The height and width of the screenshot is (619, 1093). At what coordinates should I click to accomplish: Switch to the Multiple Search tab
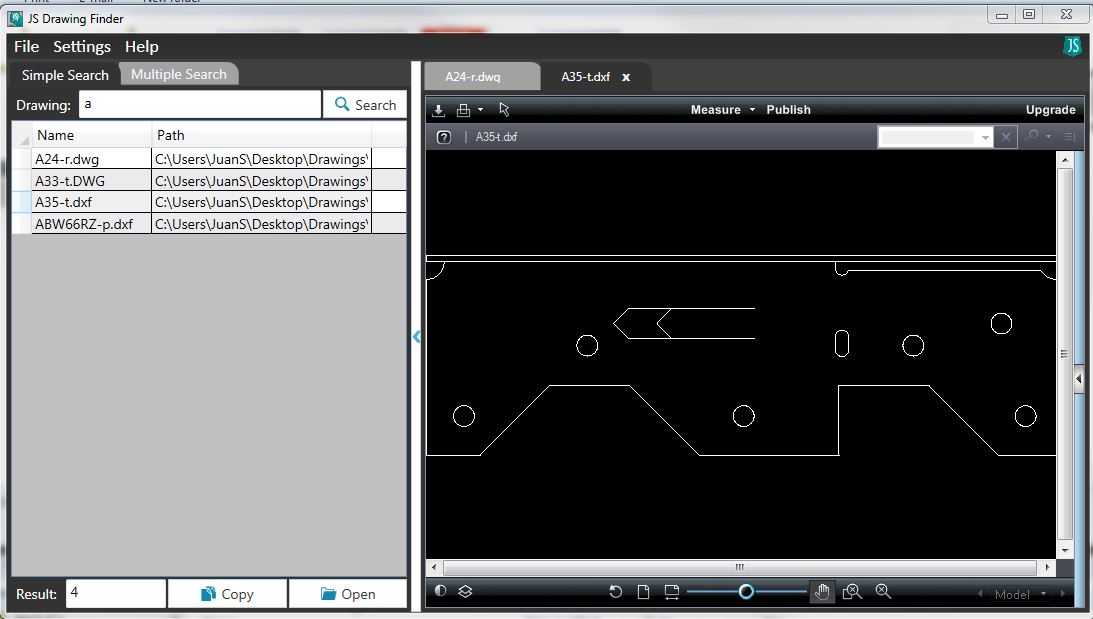coord(178,74)
